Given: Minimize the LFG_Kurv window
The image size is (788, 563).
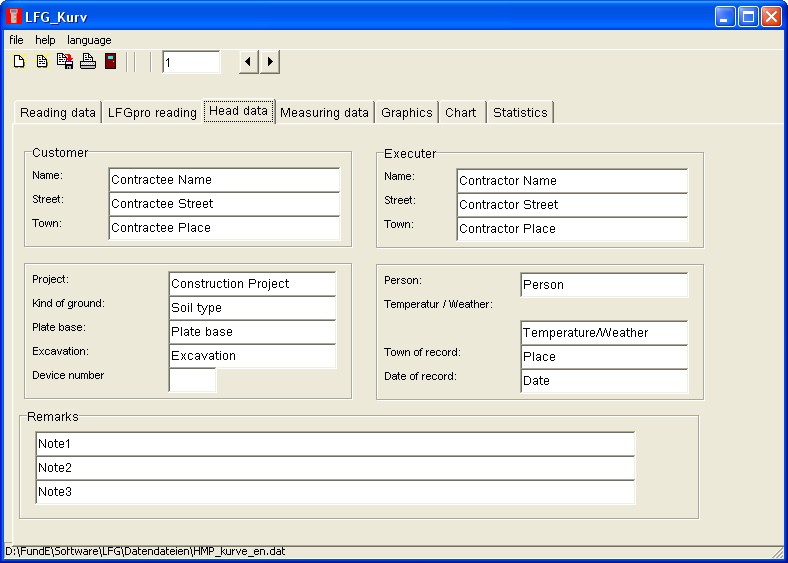Looking at the screenshot, I should (x=725, y=17).
